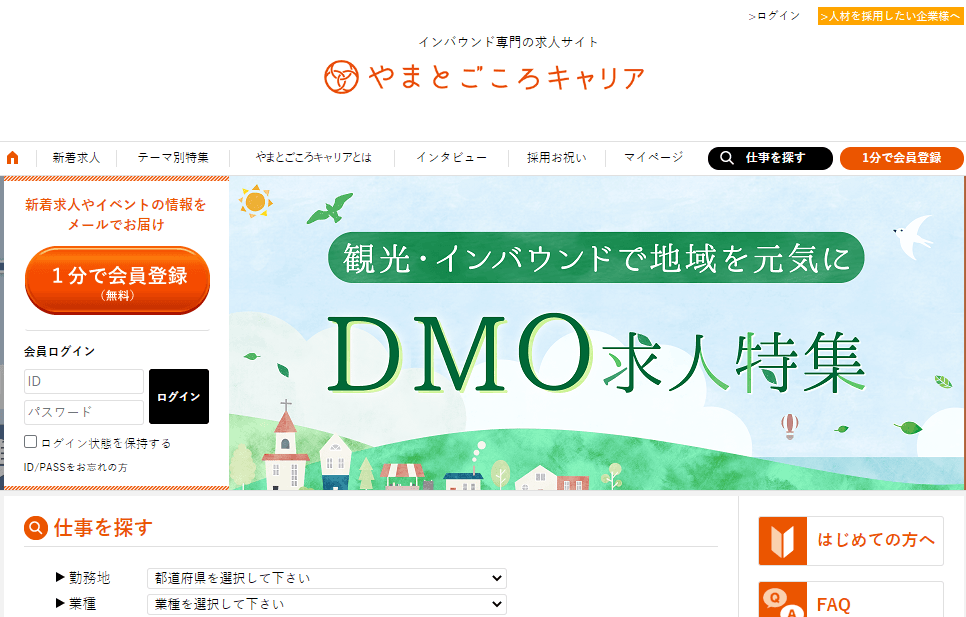Click the black ログイン submit button
Screen dimensions: 966x617
pos(179,397)
